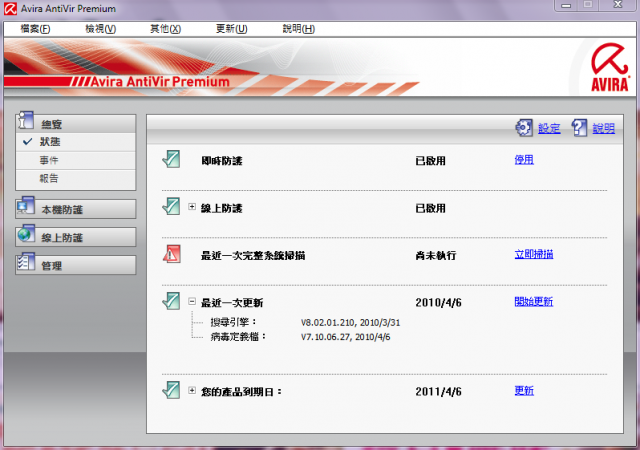The height and width of the screenshot is (450, 640).
Task: Open the 本機防護 section
Action: [76, 209]
